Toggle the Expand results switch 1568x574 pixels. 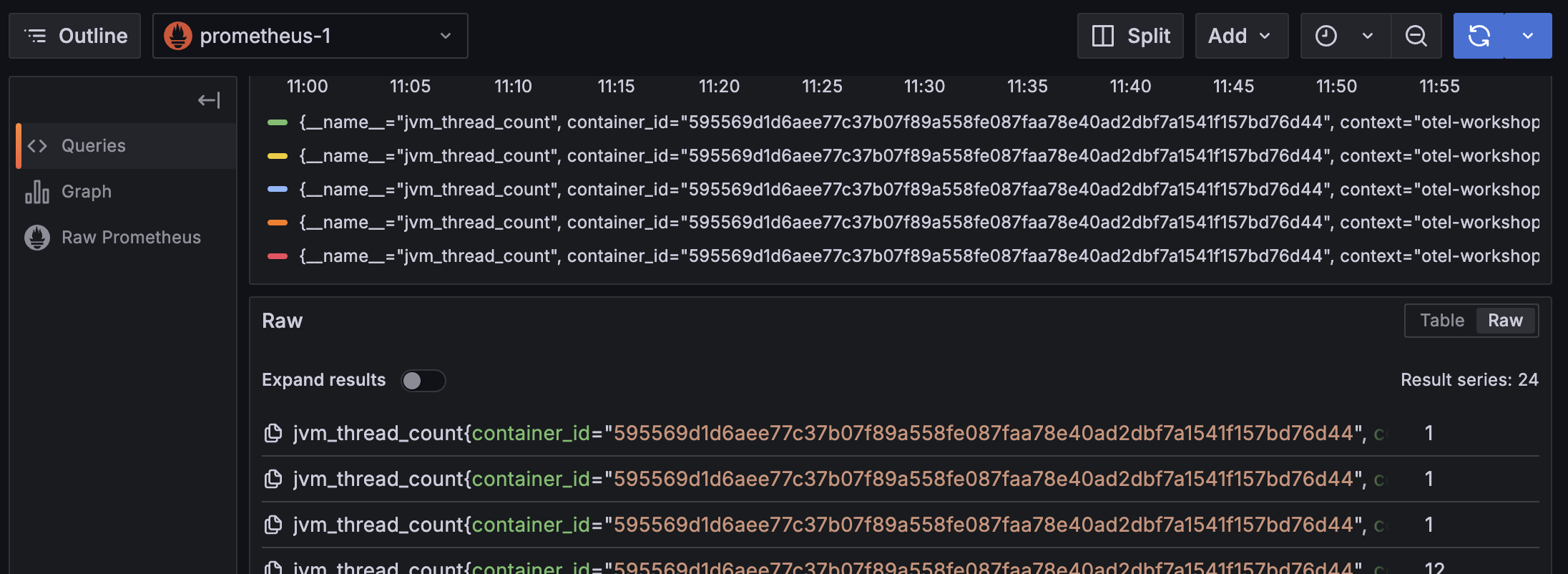[423, 380]
